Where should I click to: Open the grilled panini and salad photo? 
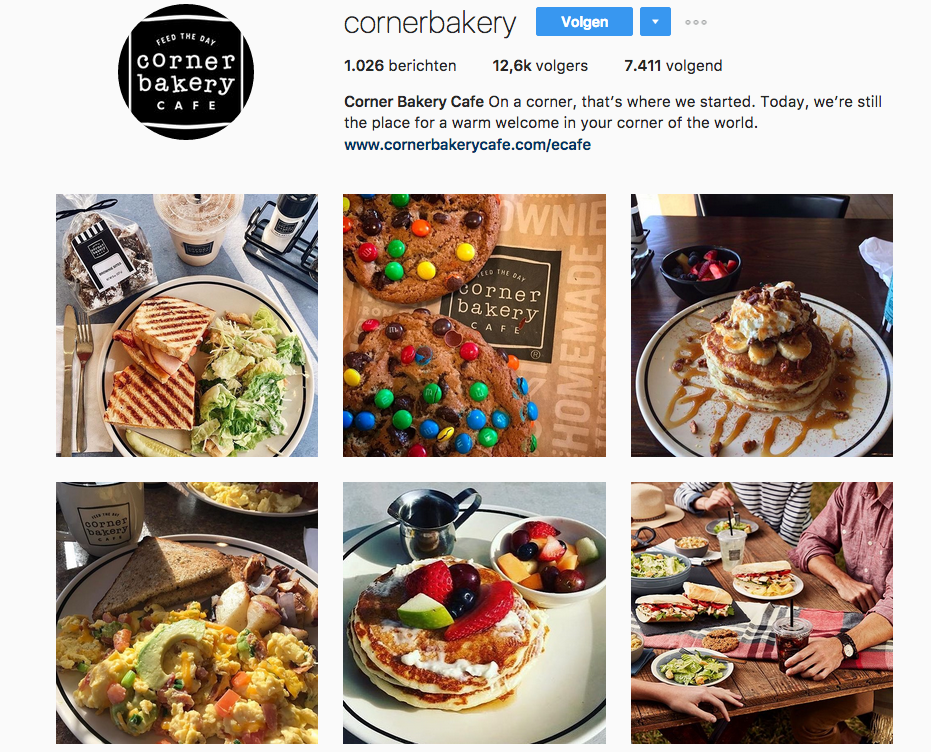[187, 325]
